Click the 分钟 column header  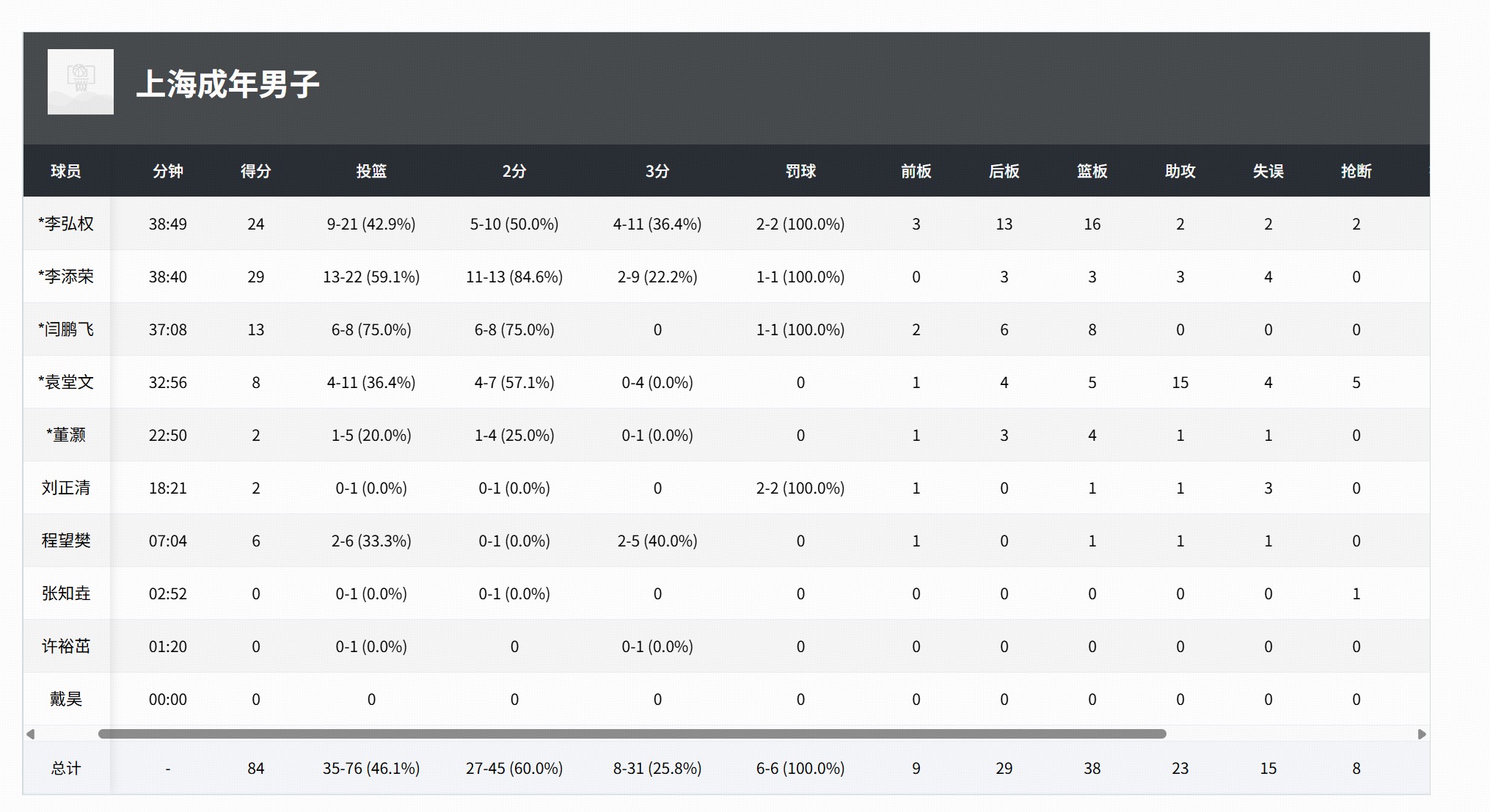coord(167,171)
